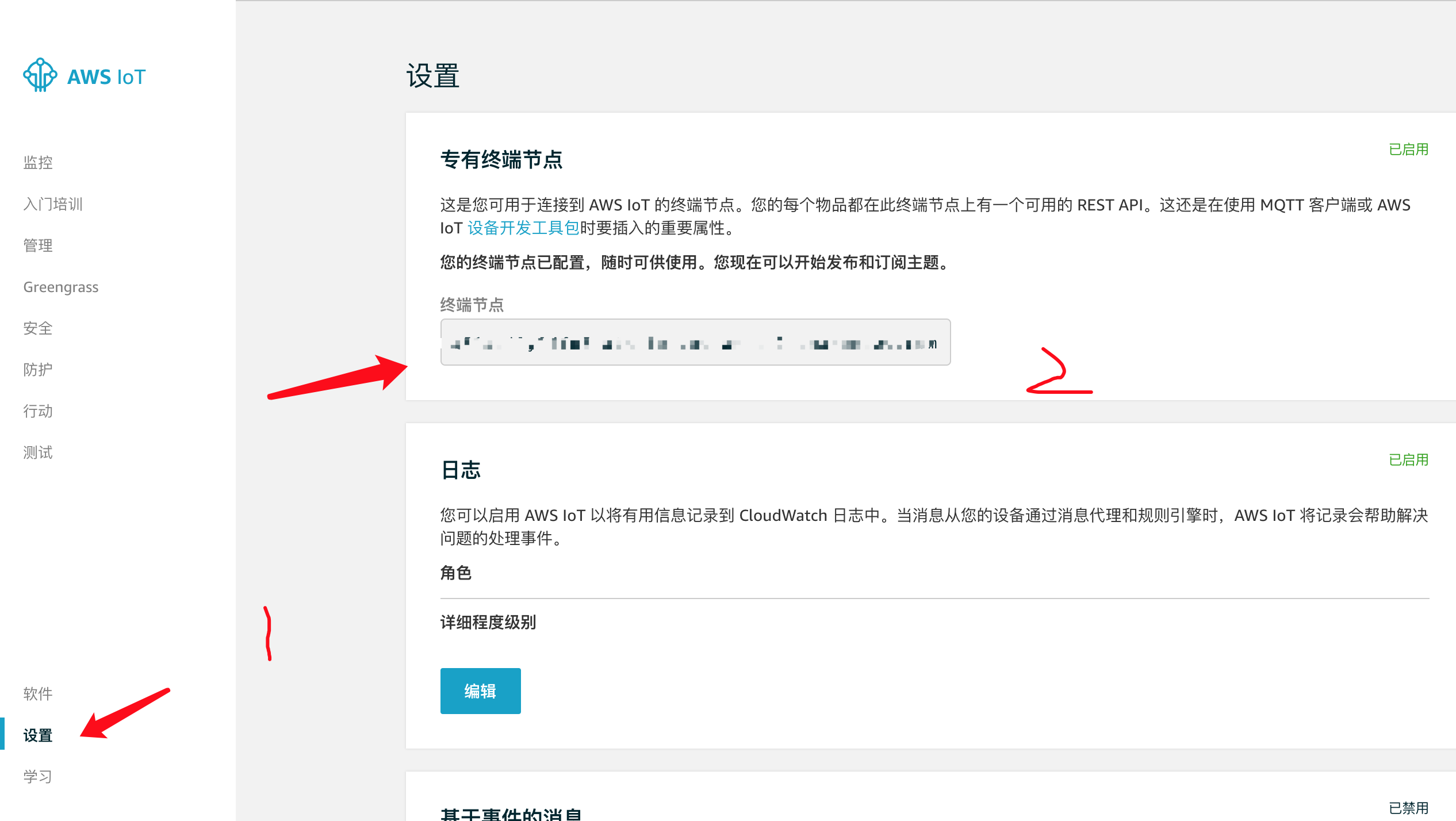Open 监控 in the sidebar

click(37, 162)
